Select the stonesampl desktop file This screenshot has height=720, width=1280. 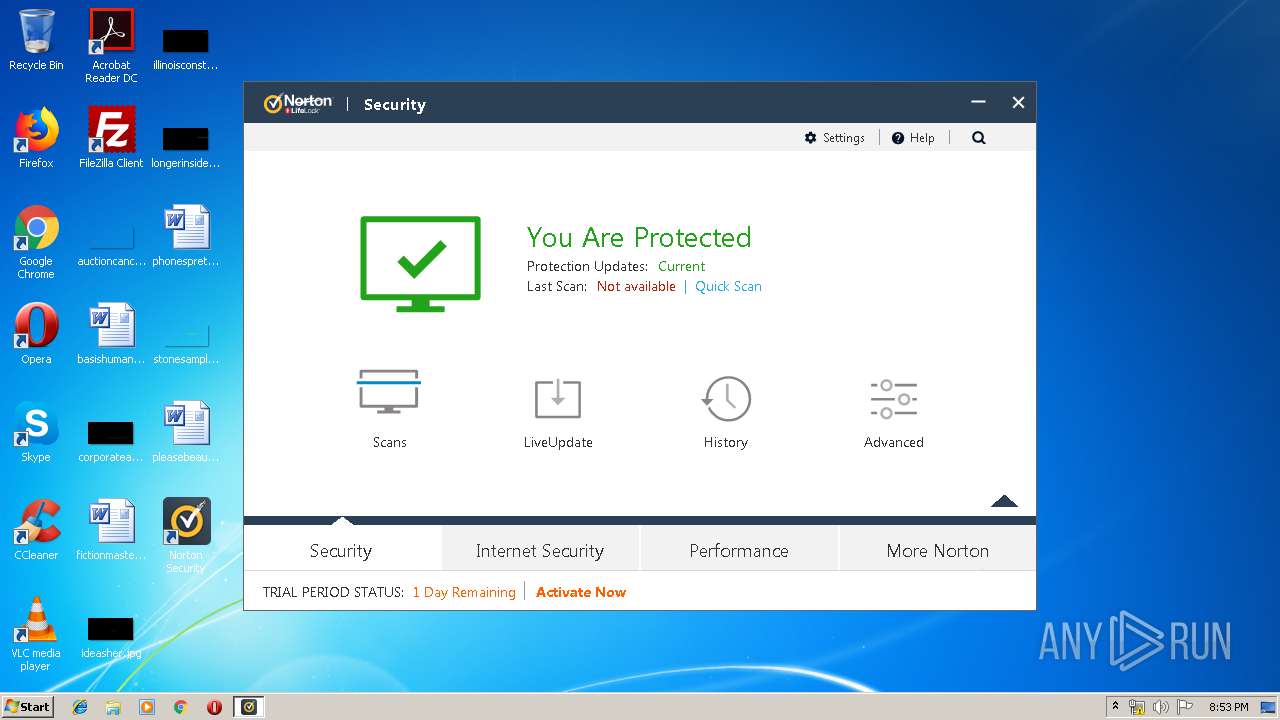click(186, 340)
